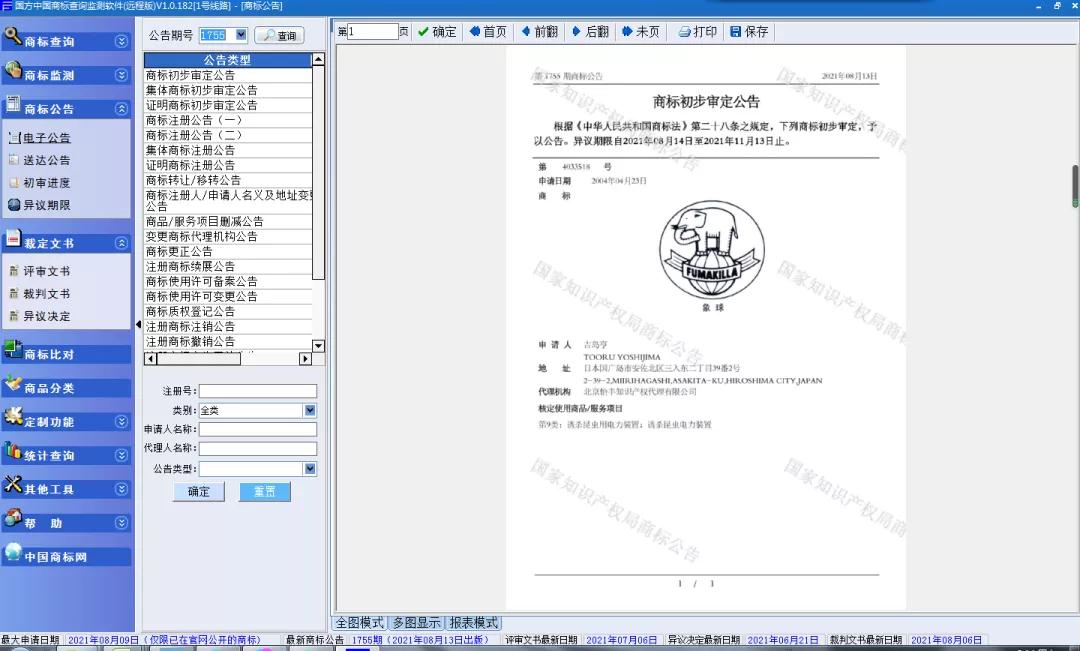
Task: Open 商品分类 from the sidebar
Action: (x=48, y=388)
